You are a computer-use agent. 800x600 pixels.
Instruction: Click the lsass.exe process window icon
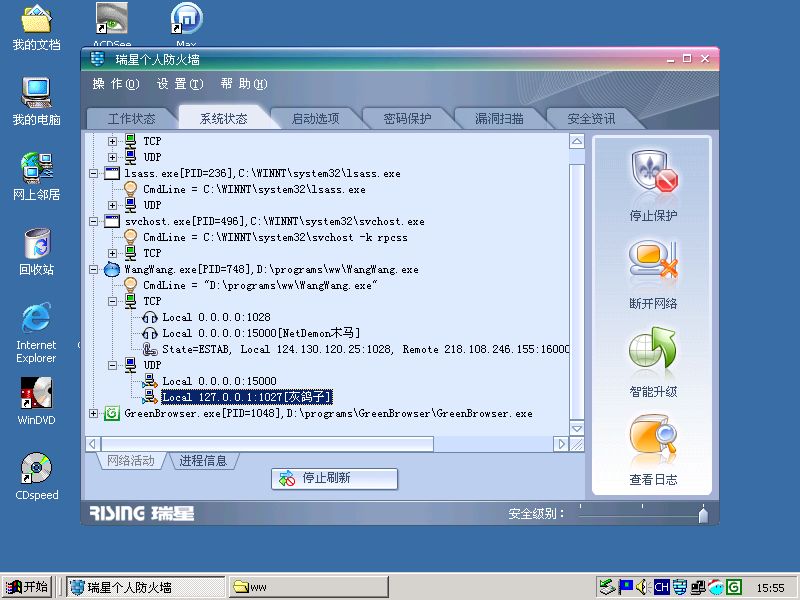(x=112, y=173)
